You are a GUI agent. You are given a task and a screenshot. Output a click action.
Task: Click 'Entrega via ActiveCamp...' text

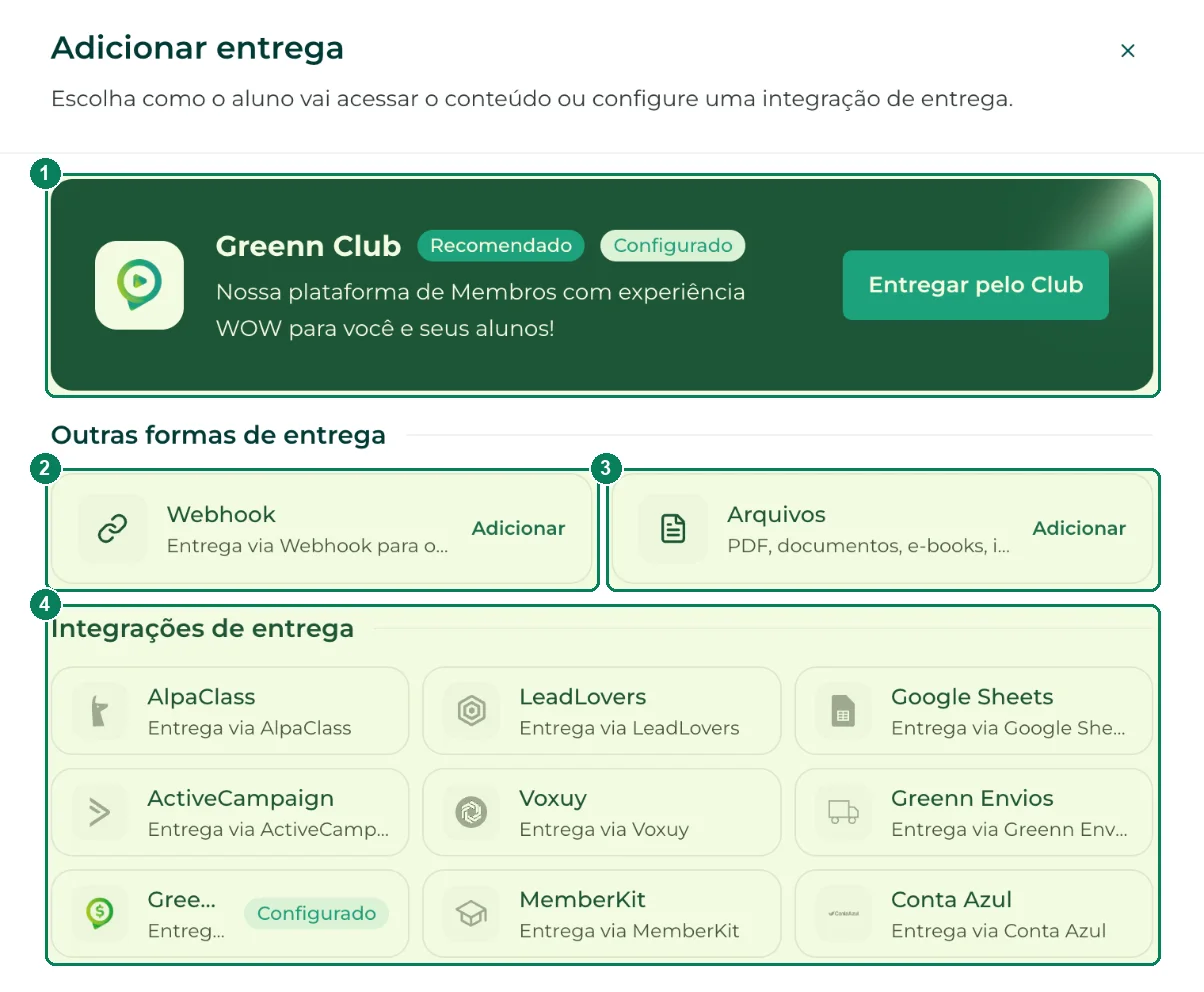tap(268, 830)
